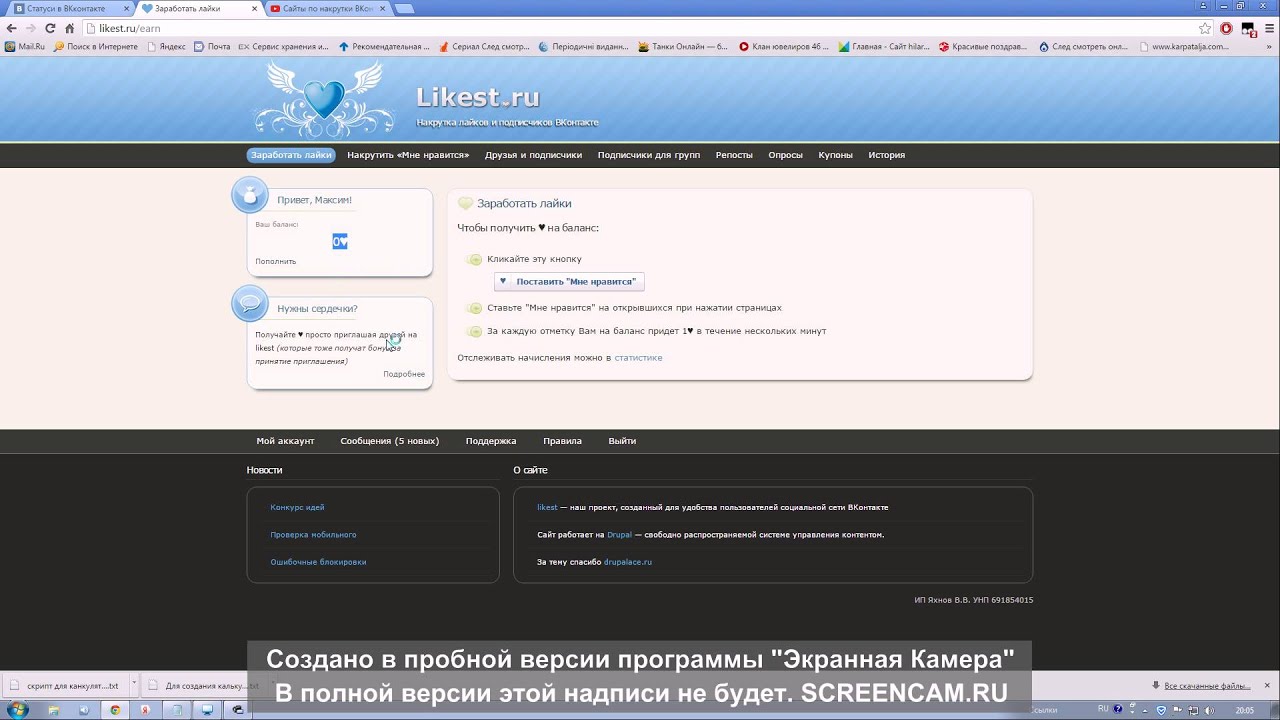This screenshot has width=1280, height=720.
Task: Click the speech bubble icon near hearts prompt
Action: 250,303
